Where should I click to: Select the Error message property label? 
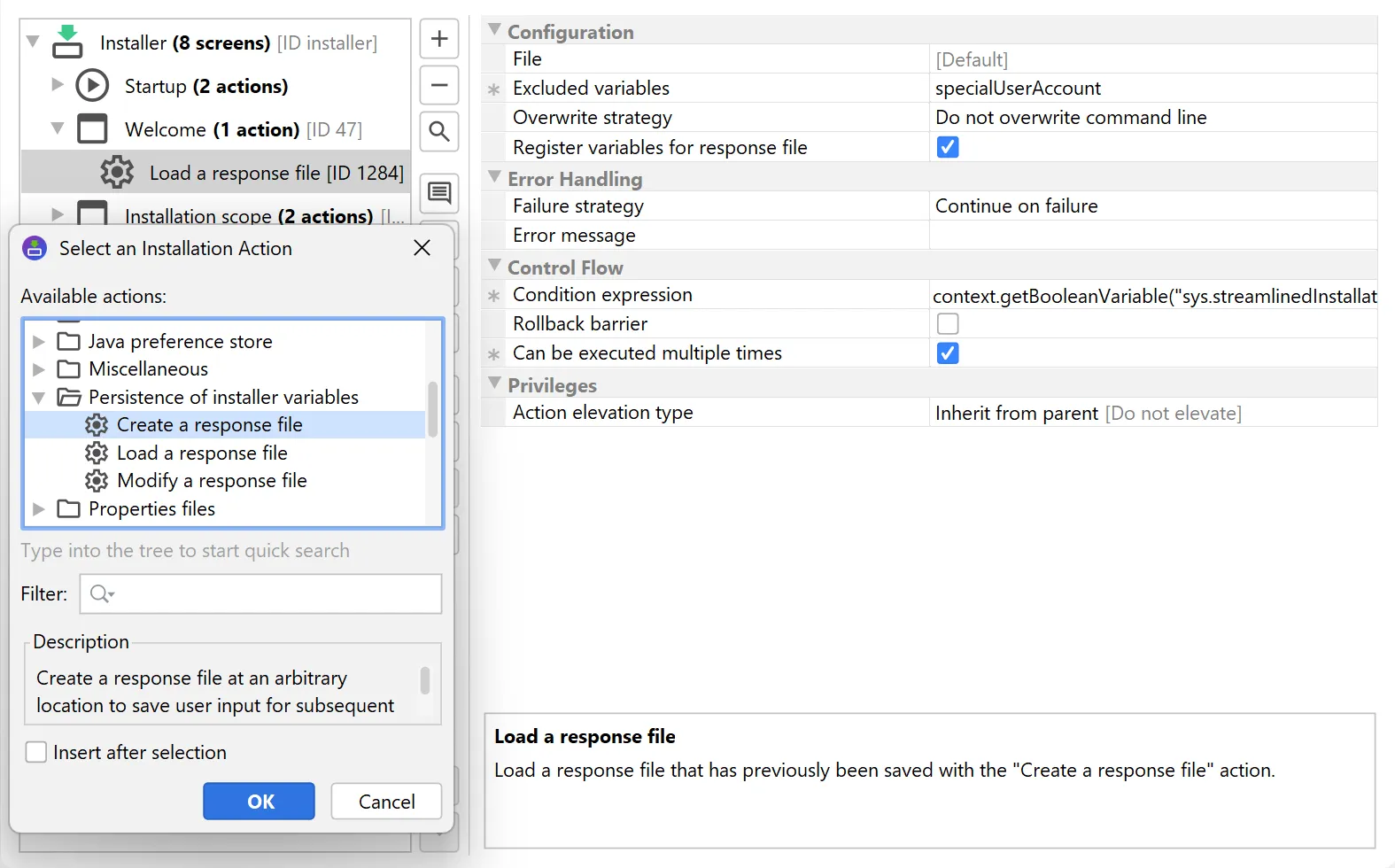pos(574,236)
